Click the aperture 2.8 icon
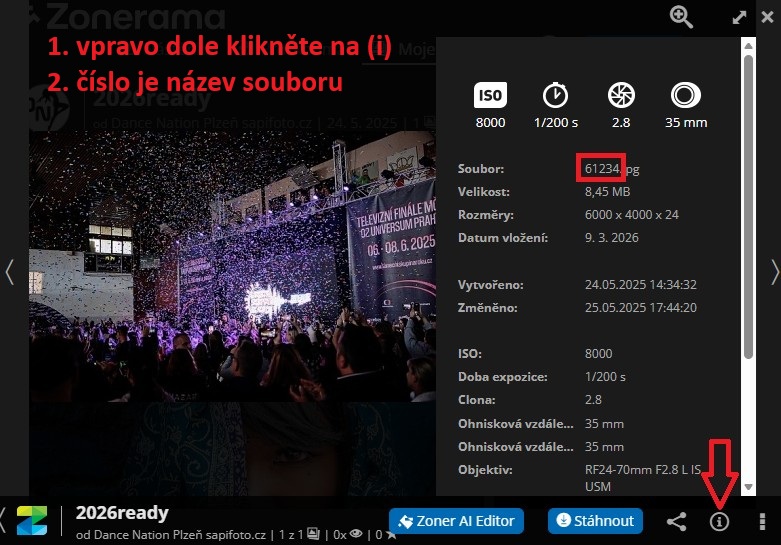 click(x=621, y=95)
